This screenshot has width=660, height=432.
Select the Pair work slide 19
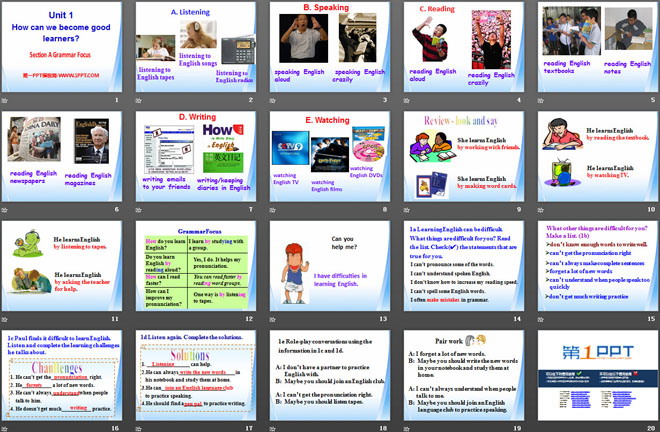click(464, 375)
